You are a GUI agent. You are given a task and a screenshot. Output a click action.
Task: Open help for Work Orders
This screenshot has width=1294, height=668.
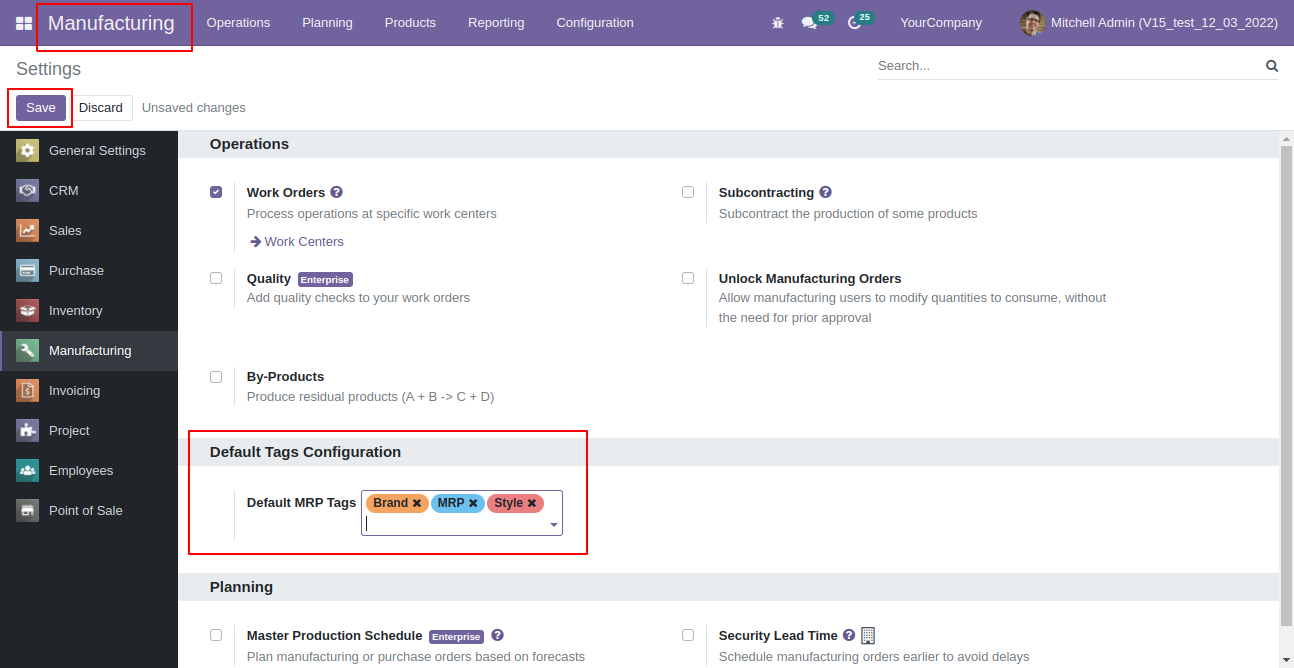[x=337, y=192]
